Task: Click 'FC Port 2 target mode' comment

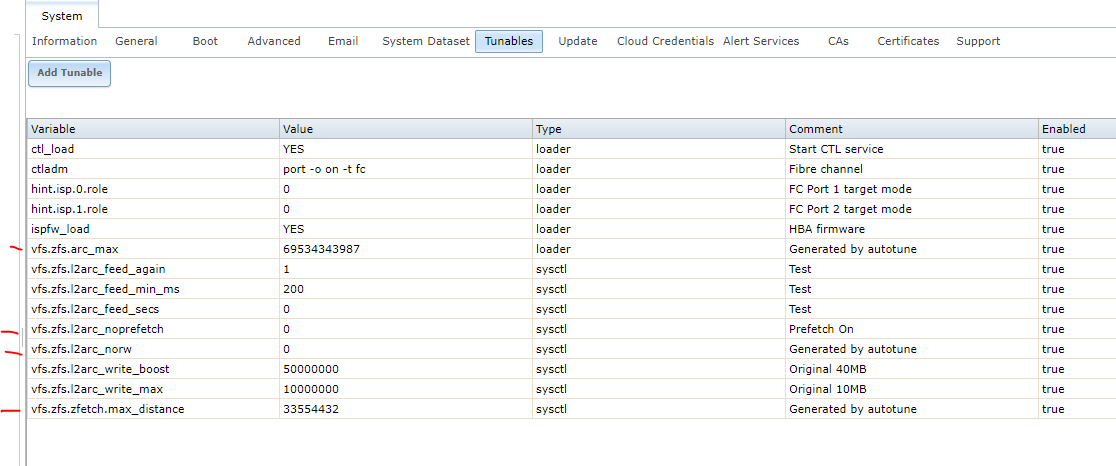Action: click(851, 209)
